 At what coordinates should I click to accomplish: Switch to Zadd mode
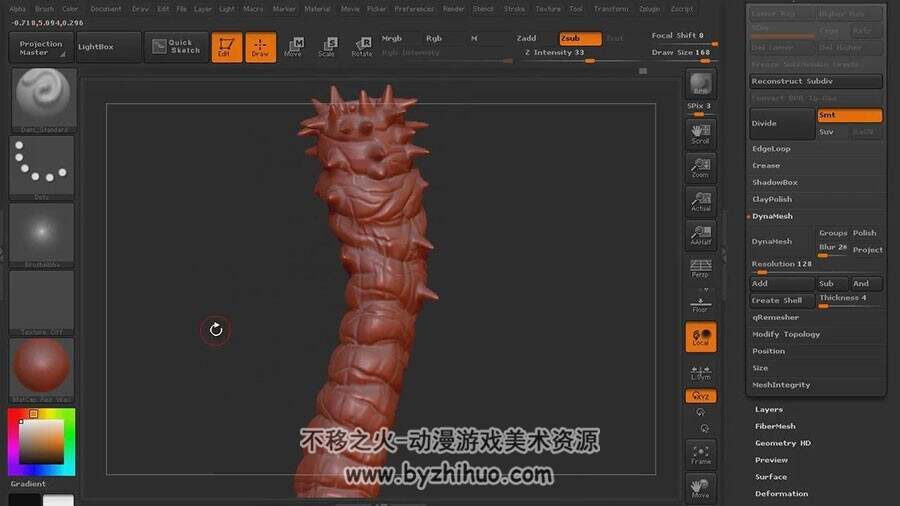click(x=526, y=38)
